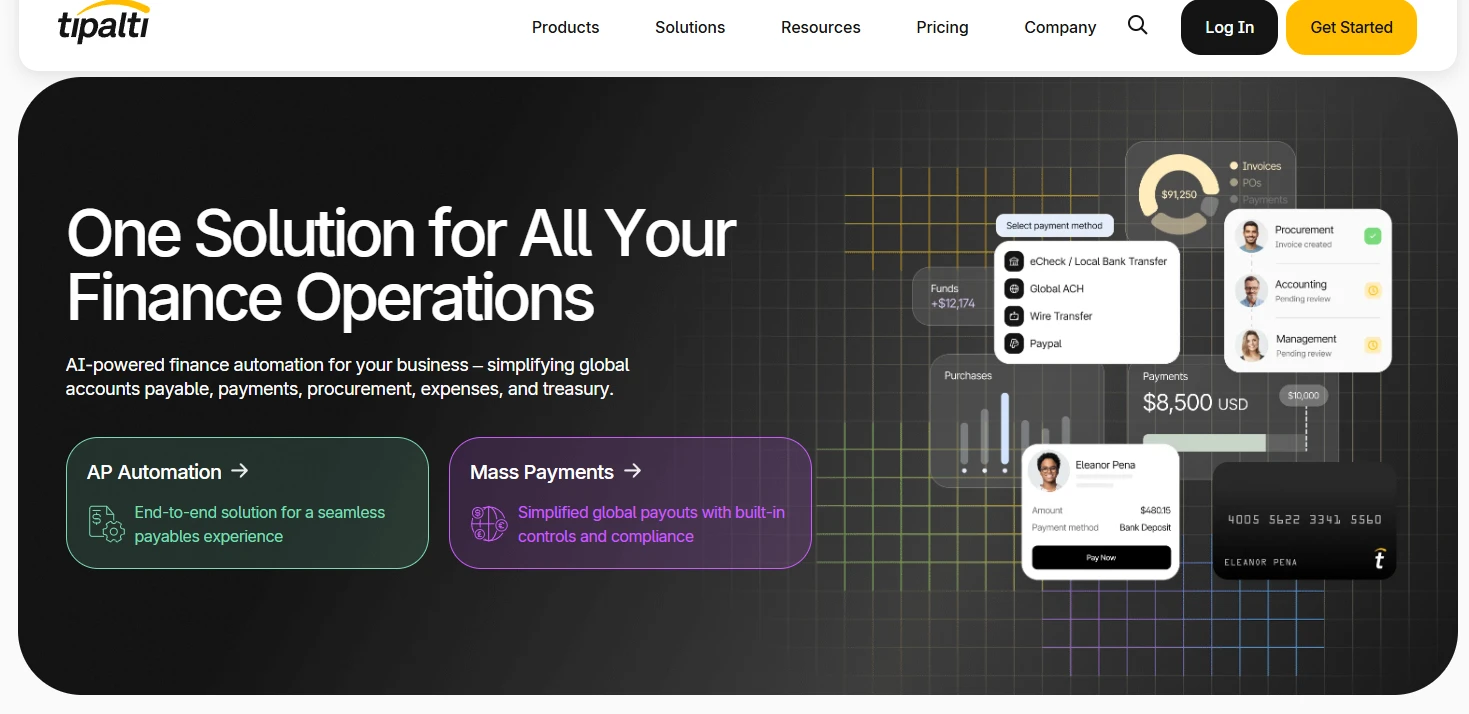Viewport: 1469px width, 714px height.
Task: Click the eCheck bank icon
Action: pos(1014,261)
